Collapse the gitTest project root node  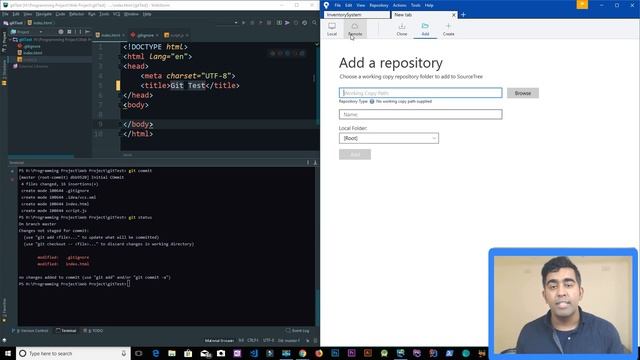coord(11,40)
